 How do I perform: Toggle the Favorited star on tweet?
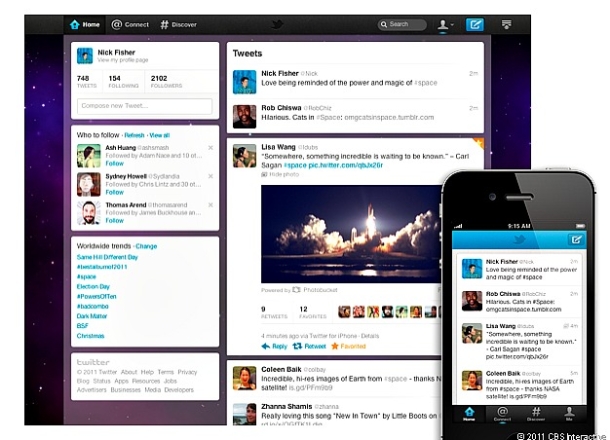tap(349, 346)
